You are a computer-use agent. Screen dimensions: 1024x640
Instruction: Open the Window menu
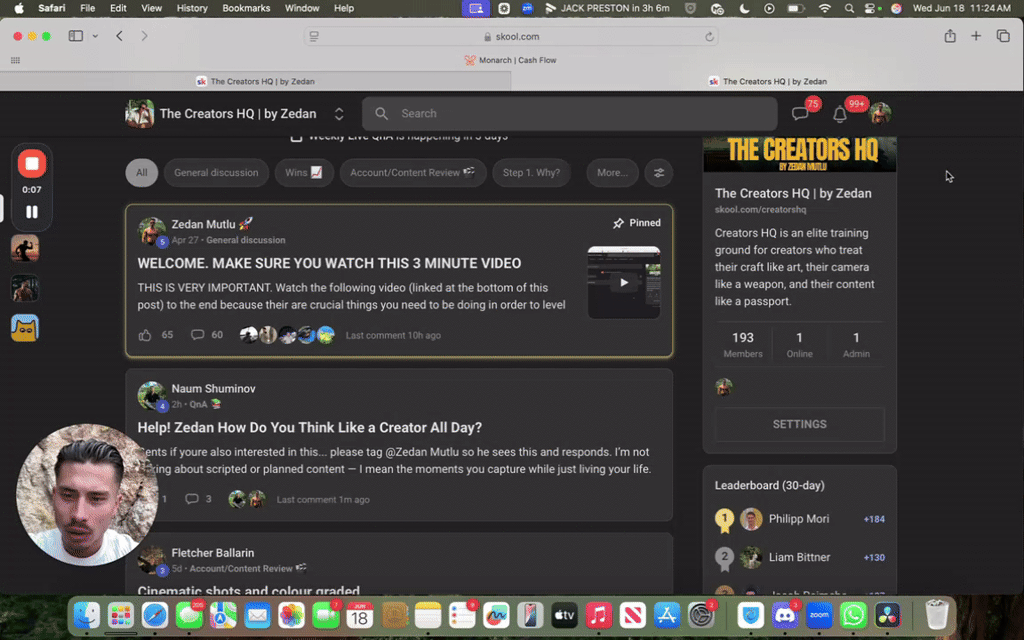[302, 8]
